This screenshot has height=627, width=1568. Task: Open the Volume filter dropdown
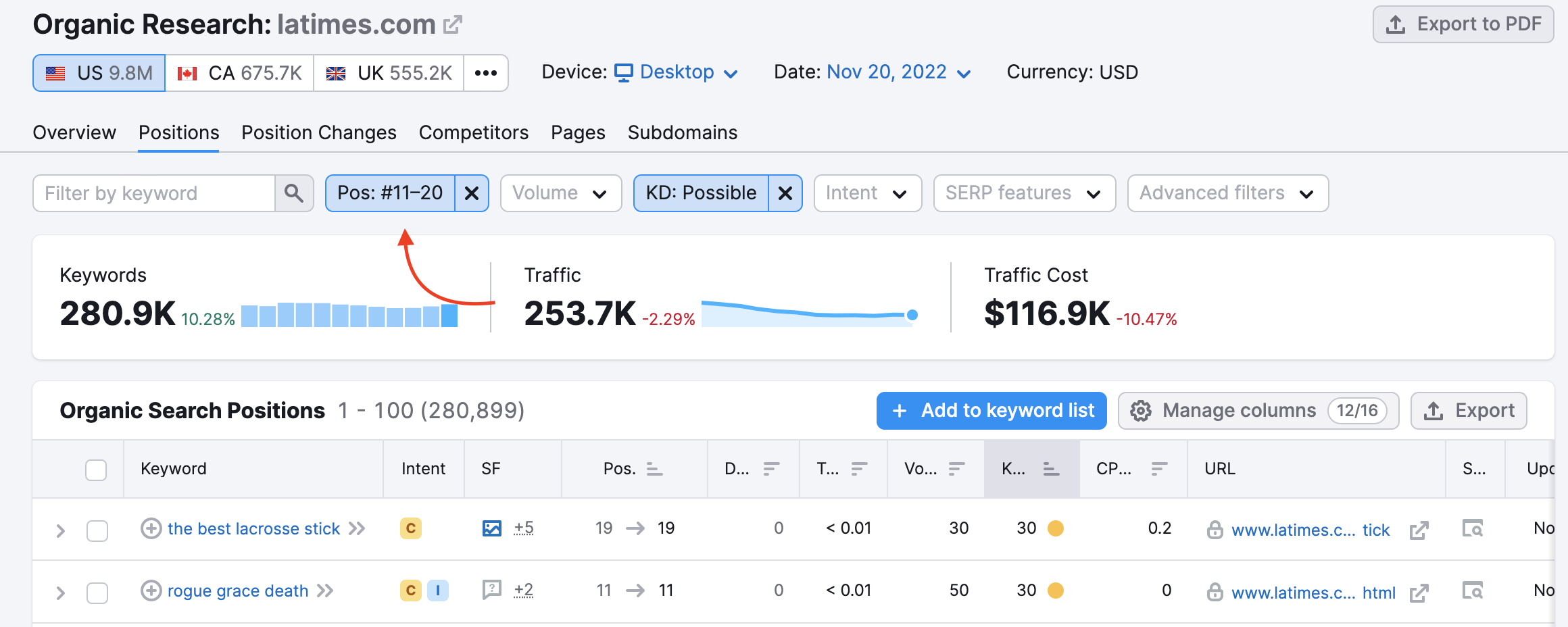point(561,193)
